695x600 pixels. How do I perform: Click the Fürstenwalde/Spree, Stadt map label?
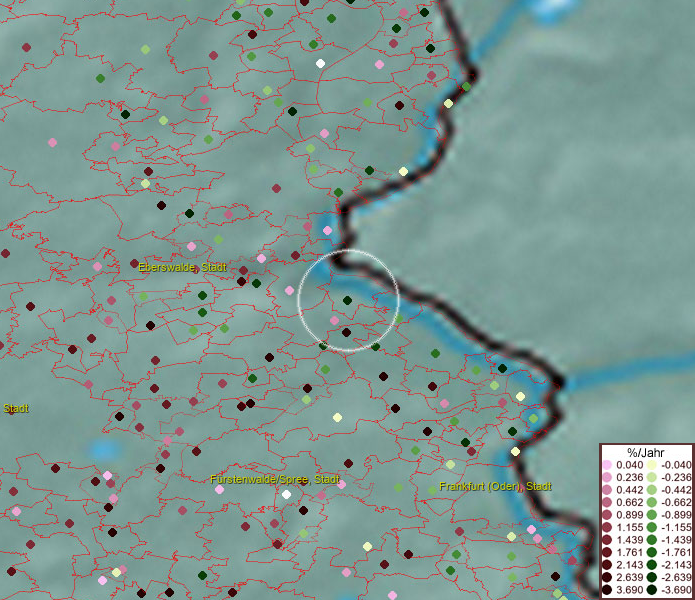coord(275,479)
